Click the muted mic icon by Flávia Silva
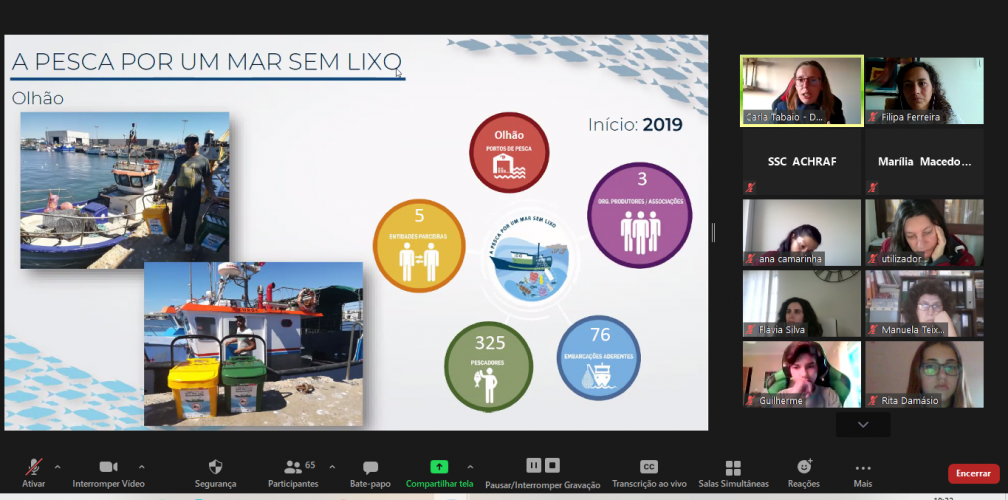This screenshot has width=1008, height=500. point(751,330)
